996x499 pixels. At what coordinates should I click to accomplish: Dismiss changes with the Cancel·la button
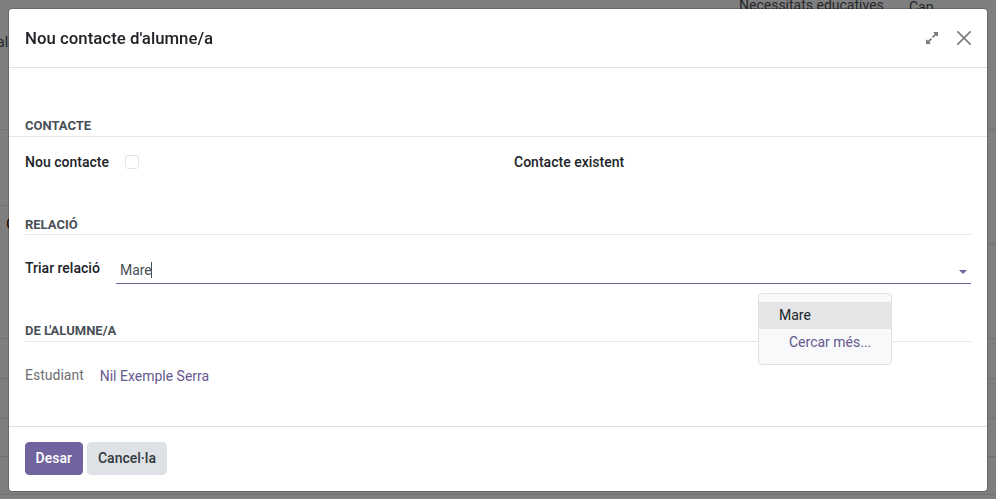[x=127, y=458]
